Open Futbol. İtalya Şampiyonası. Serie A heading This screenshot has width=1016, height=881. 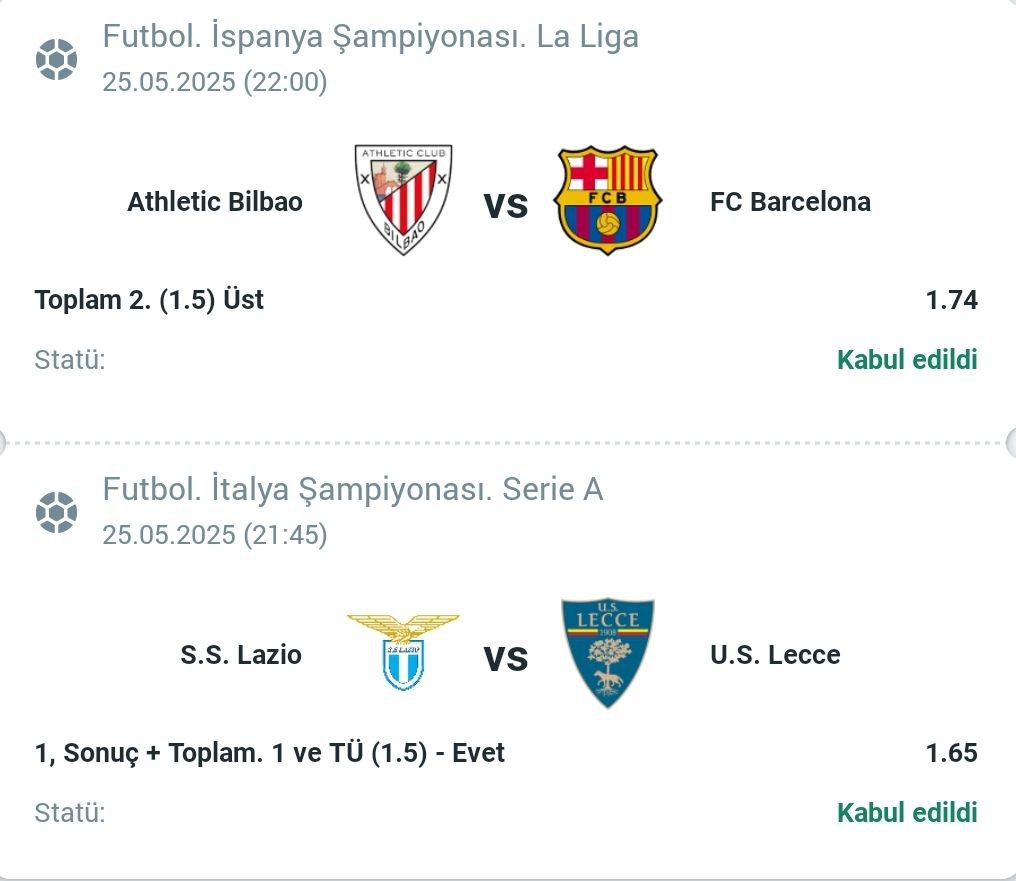(353, 489)
